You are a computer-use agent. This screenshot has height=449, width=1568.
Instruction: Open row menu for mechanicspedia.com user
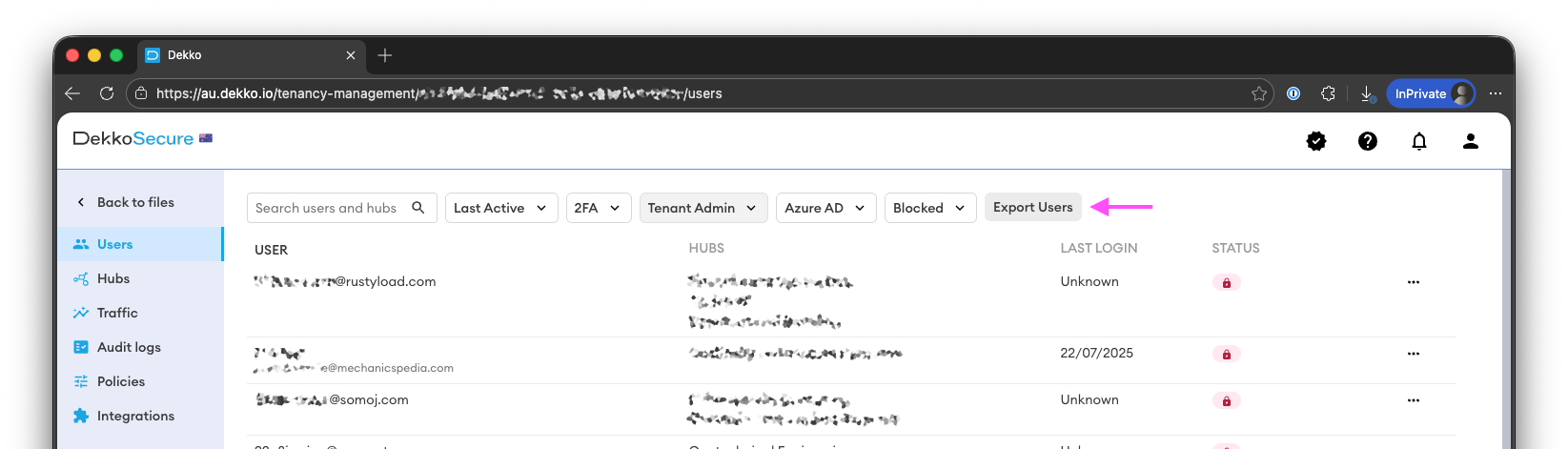click(x=1414, y=354)
